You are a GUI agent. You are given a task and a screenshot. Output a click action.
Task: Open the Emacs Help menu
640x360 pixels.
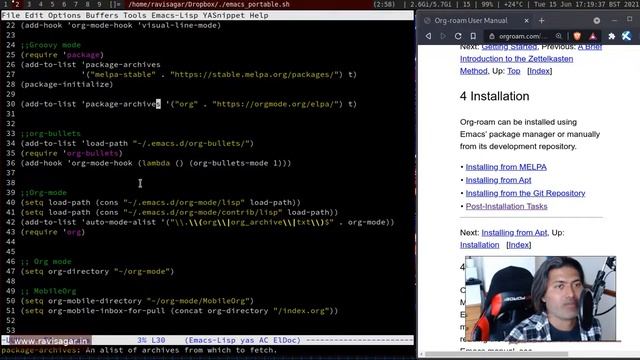point(259,16)
